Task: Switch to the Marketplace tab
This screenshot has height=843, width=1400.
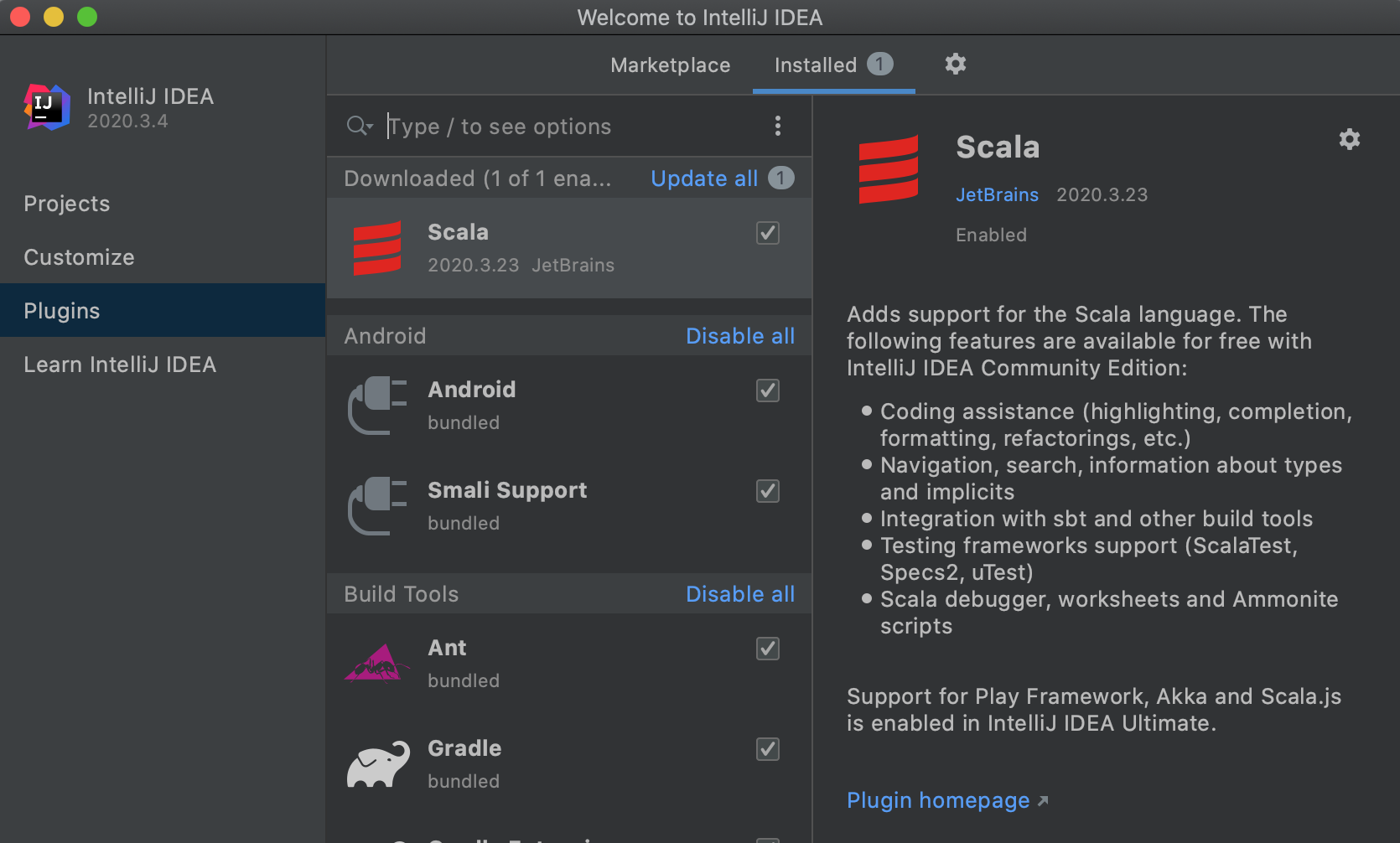Action: (x=670, y=65)
